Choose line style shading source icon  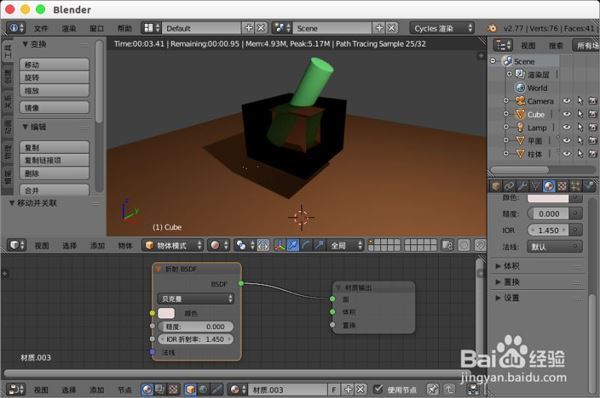[x=216, y=390]
